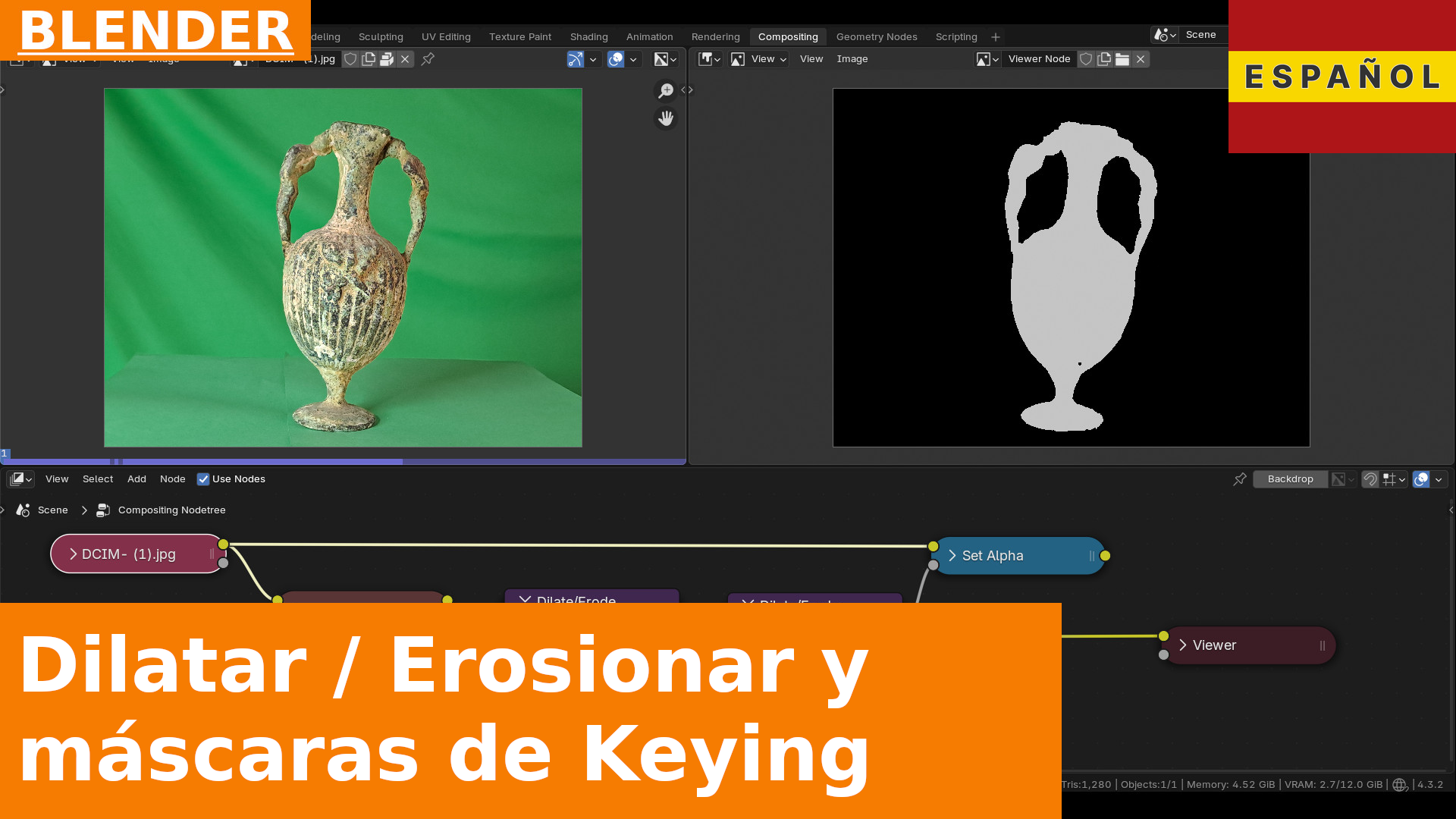Image resolution: width=1456 pixels, height=819 pixels.
Task: Click DCIM image node yellow output socket
Action: [223, 544]
